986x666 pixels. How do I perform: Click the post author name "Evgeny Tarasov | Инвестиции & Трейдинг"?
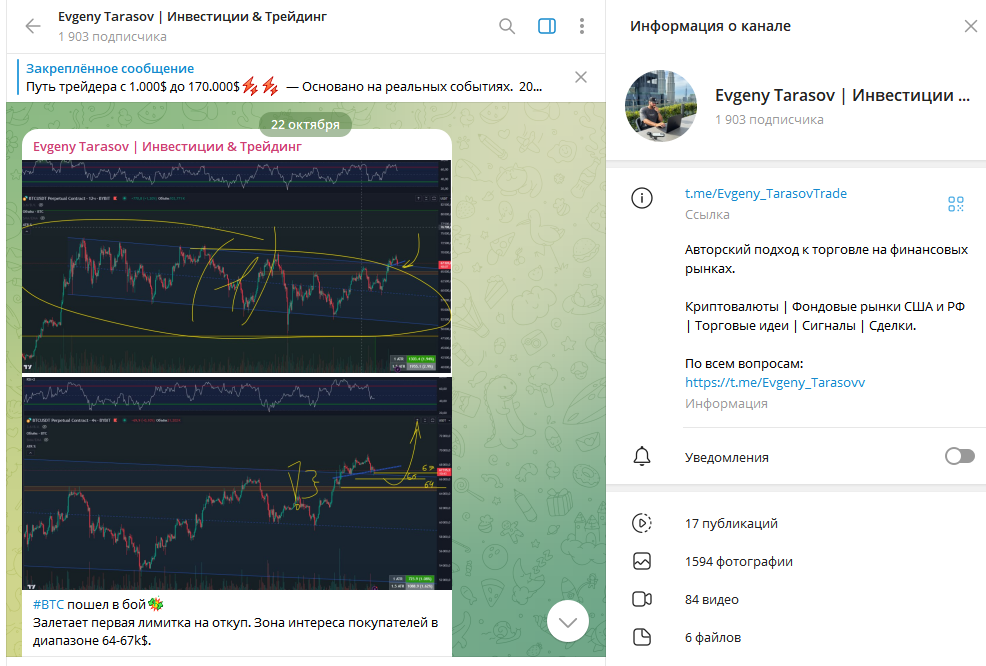[x=167, y=147]
